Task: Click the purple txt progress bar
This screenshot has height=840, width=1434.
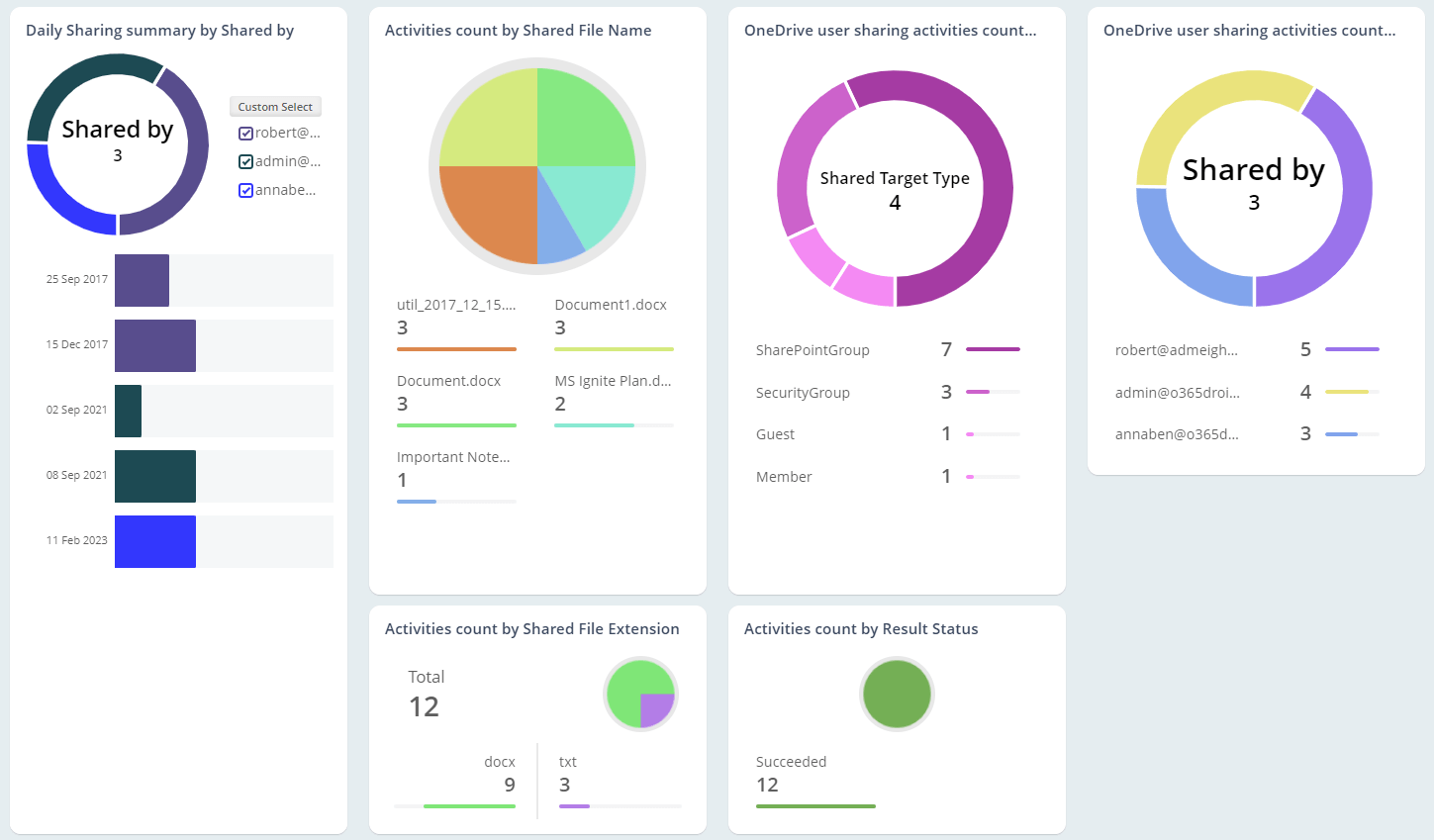Action: [x=575, y=806]
